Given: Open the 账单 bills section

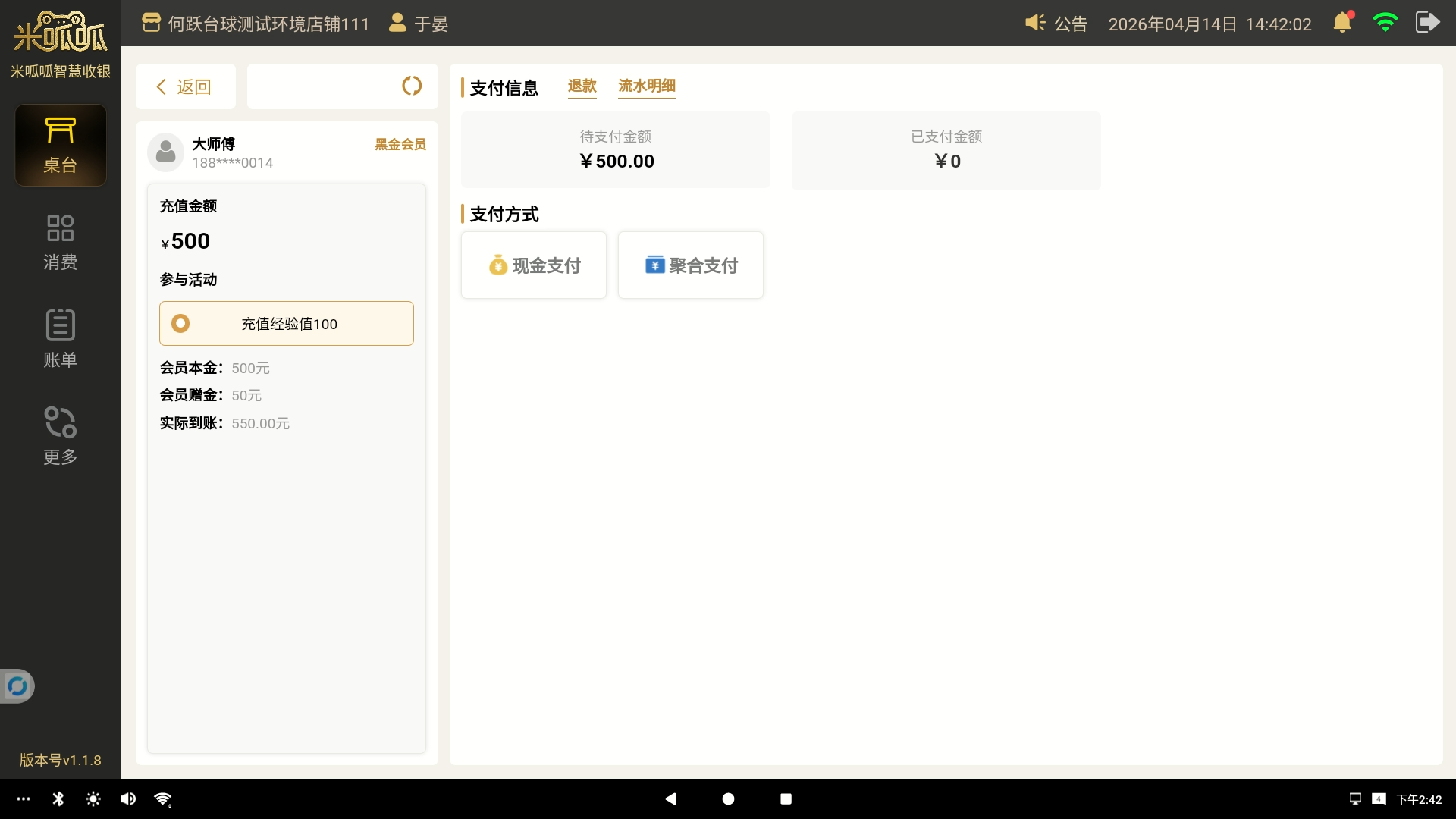Looking at the screenshot, I should (x=60, y=339).
